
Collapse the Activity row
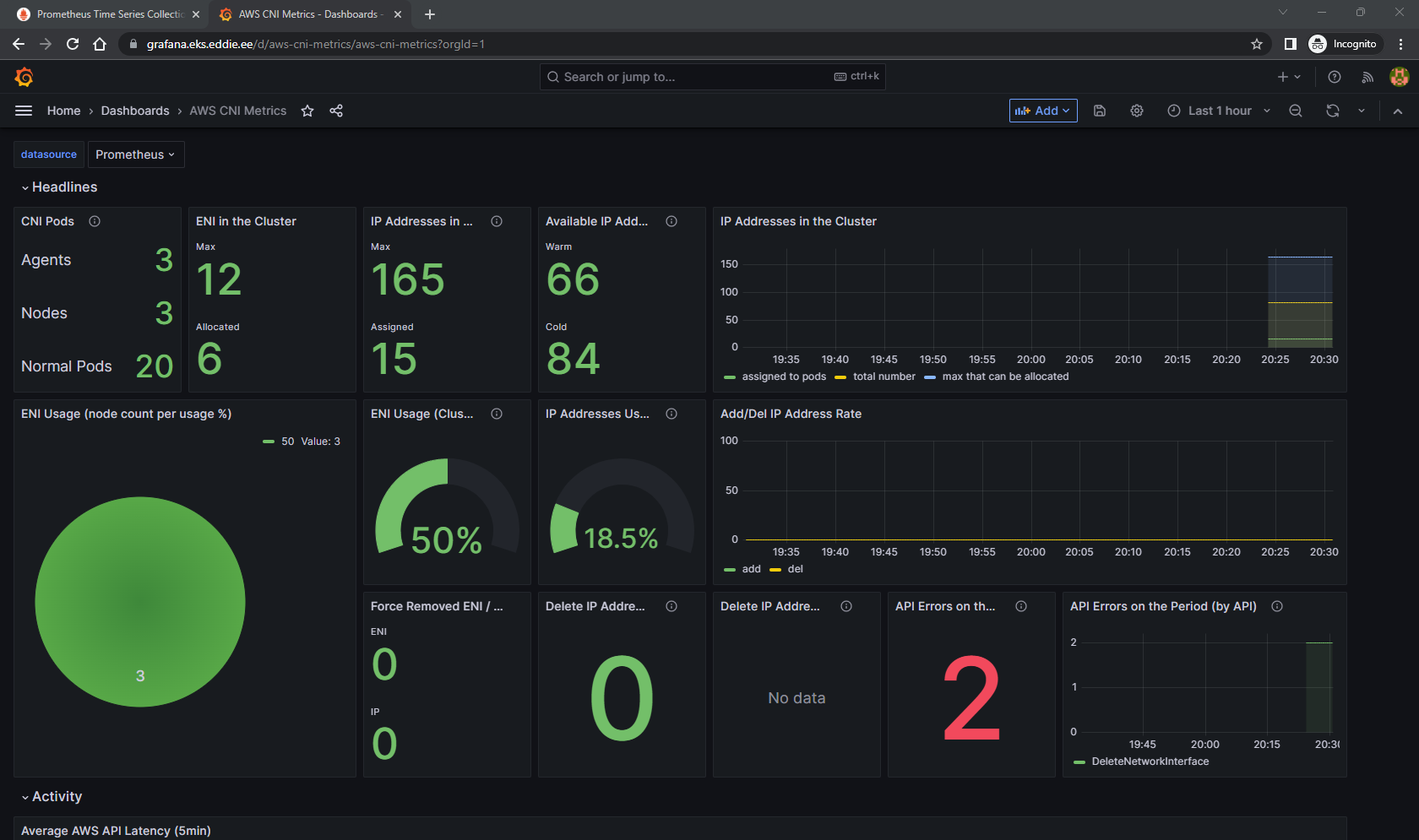point(52,797)
